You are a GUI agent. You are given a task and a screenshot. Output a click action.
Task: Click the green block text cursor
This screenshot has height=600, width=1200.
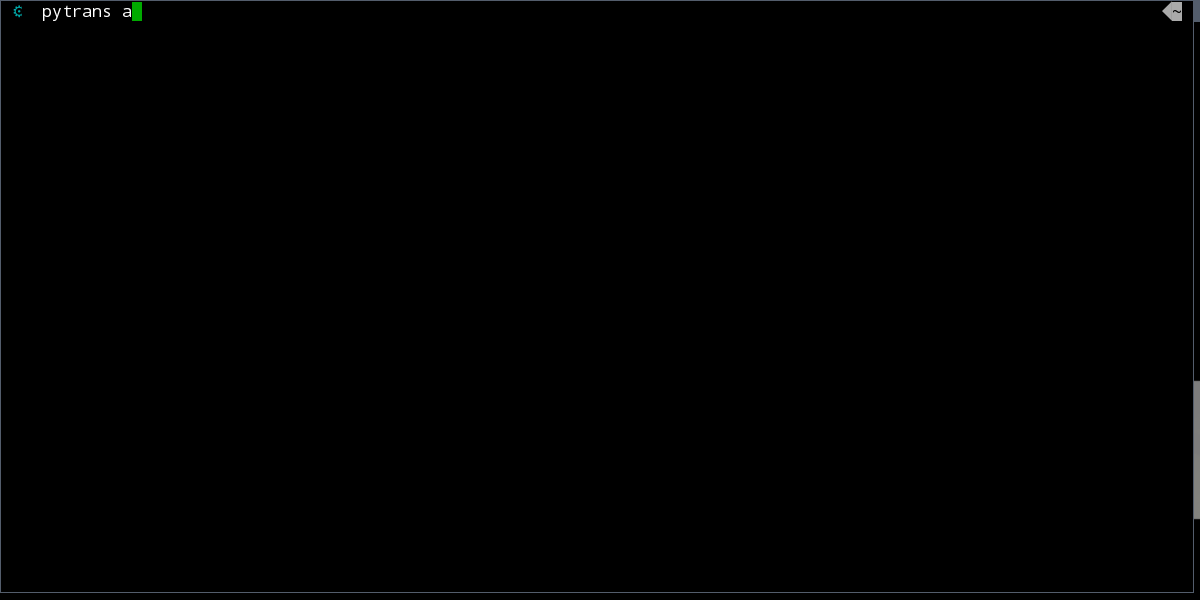[137, 12]
